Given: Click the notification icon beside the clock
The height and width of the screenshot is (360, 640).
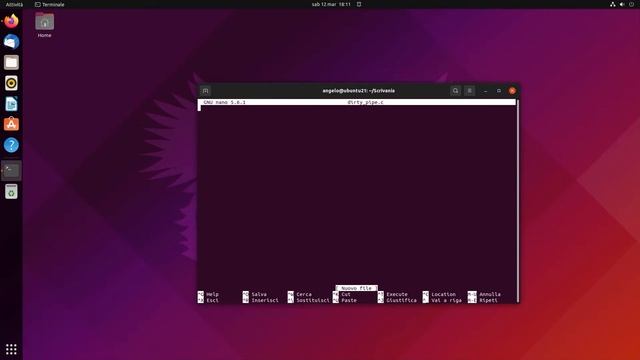Looking at the screenshot, I should tap(359, 4).
